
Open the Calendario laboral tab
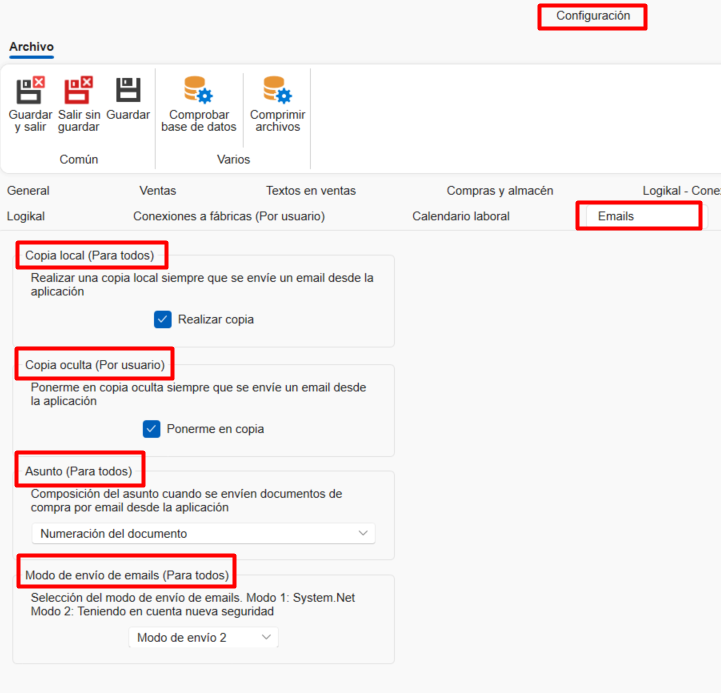click(x=461, y=217)
